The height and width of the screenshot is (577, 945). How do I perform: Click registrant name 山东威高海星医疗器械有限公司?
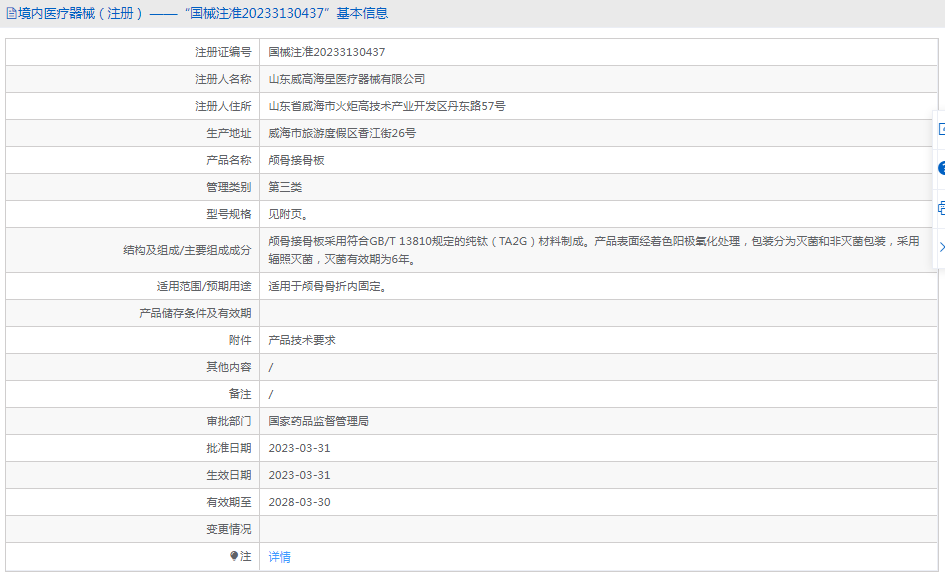click(x=347, y=79)
